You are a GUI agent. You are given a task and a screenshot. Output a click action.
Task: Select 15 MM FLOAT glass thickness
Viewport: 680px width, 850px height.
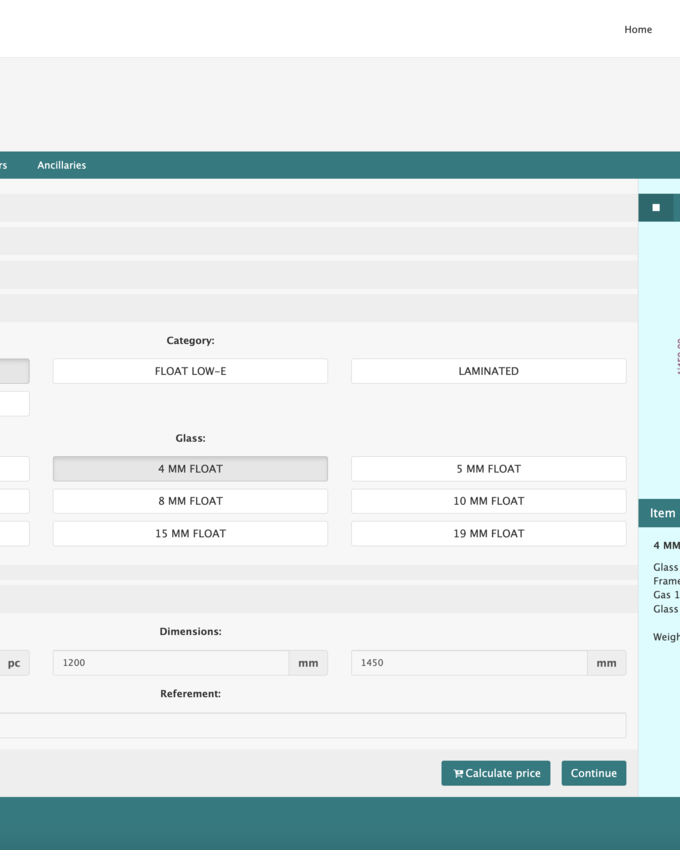(190, 534)
